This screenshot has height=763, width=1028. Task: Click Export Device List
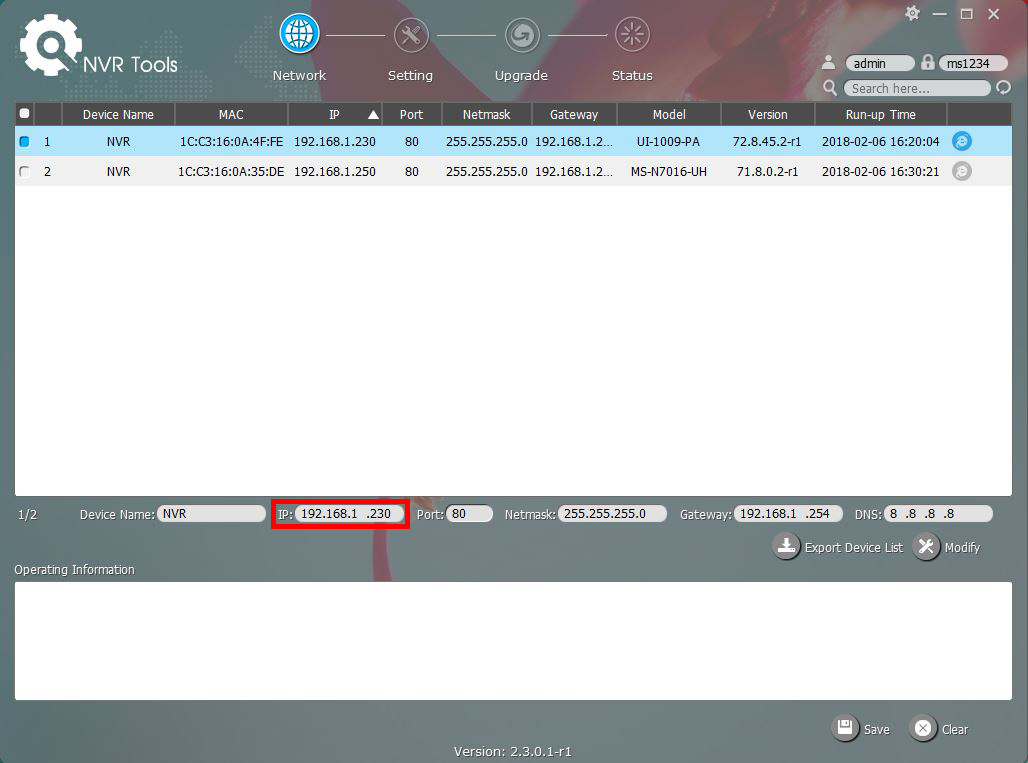click(838, 547)
